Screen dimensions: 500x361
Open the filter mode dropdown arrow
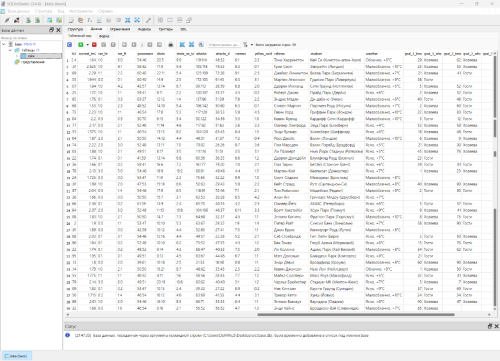(x=252, y=44)
